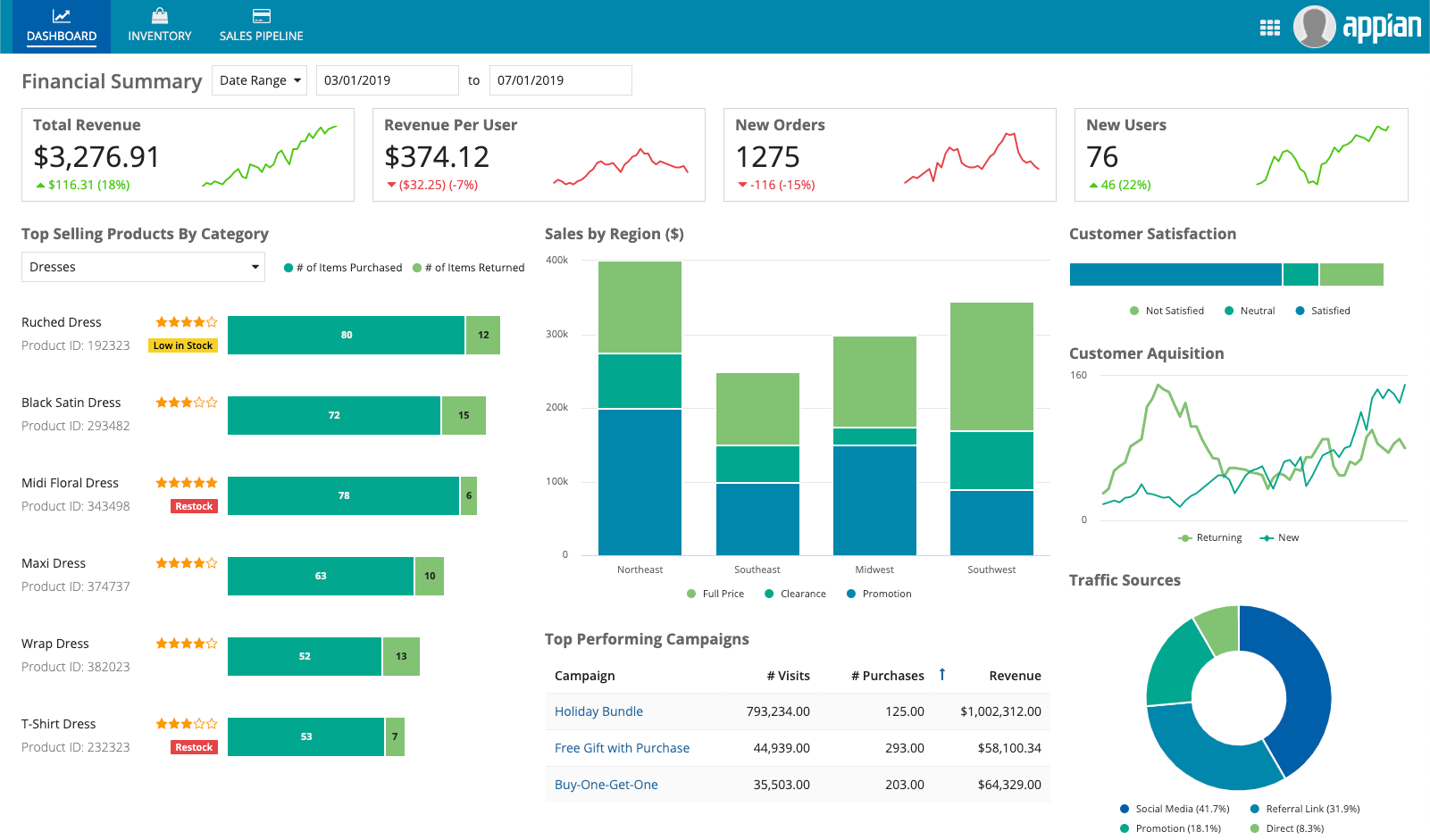Click Ruched Dress purchased bar 80
Screen dimensions: 1430x840
pos(347,335)
